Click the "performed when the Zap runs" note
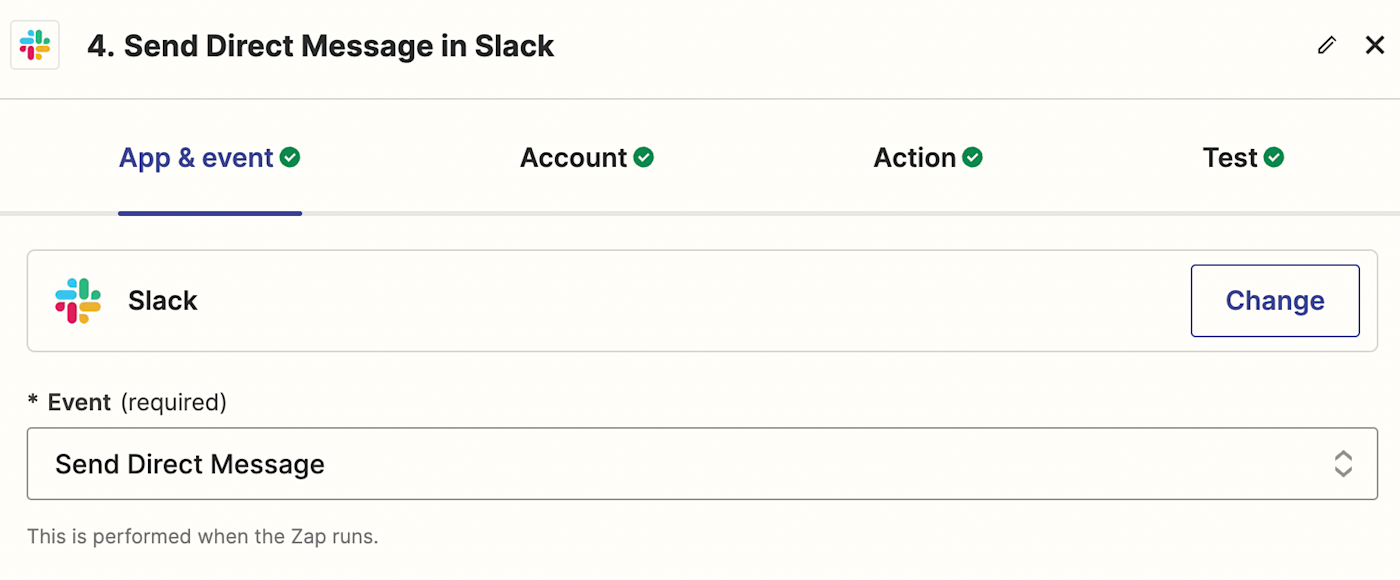 [202, 536]
